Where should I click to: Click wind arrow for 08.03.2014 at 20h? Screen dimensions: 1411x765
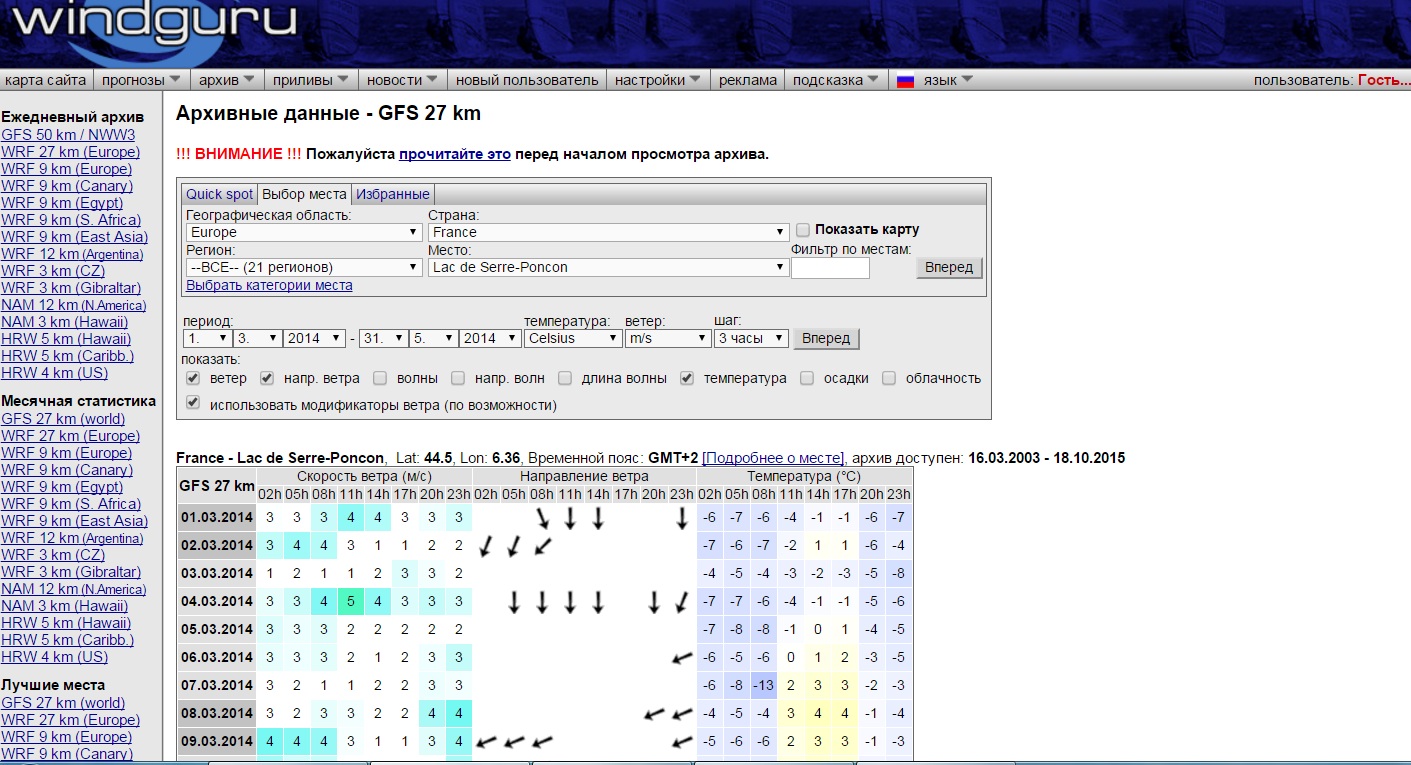point(654,714)
